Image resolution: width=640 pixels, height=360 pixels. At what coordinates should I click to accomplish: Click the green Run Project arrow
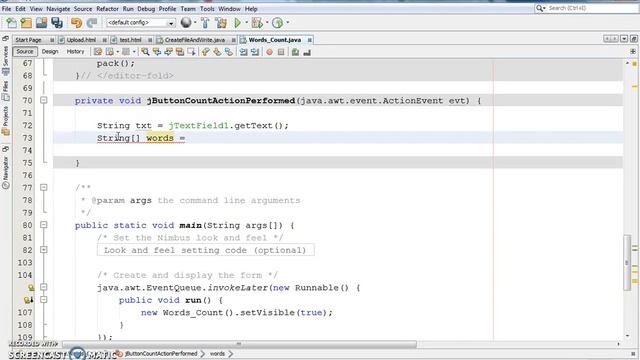[237, 23]
